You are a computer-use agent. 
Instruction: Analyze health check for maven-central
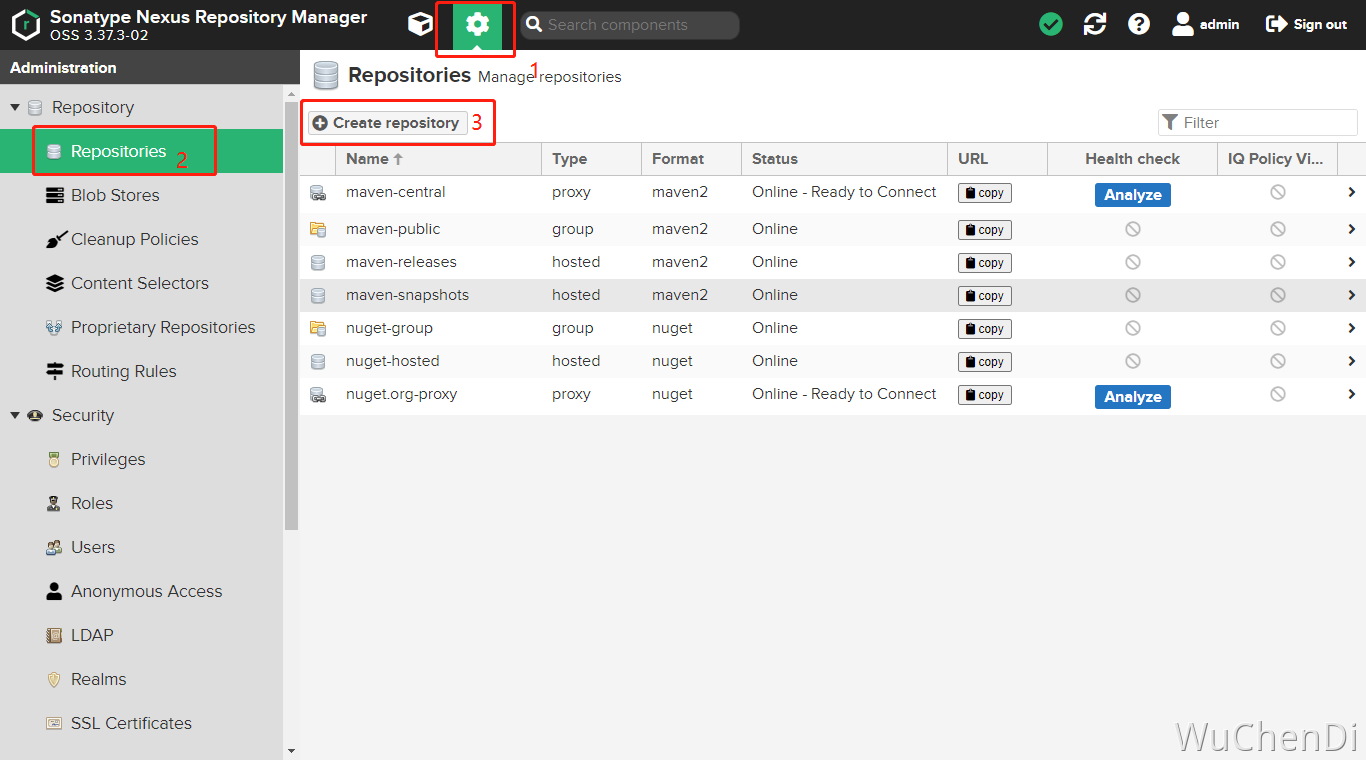(x=1132, y=195)
